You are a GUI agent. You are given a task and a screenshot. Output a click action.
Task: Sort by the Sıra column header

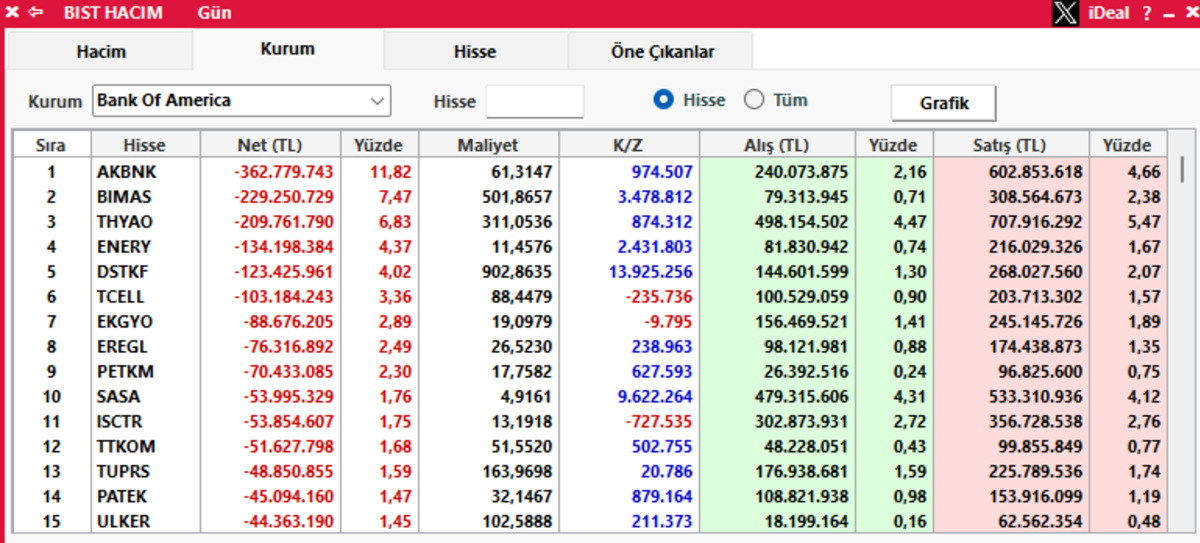coord(51,145)
